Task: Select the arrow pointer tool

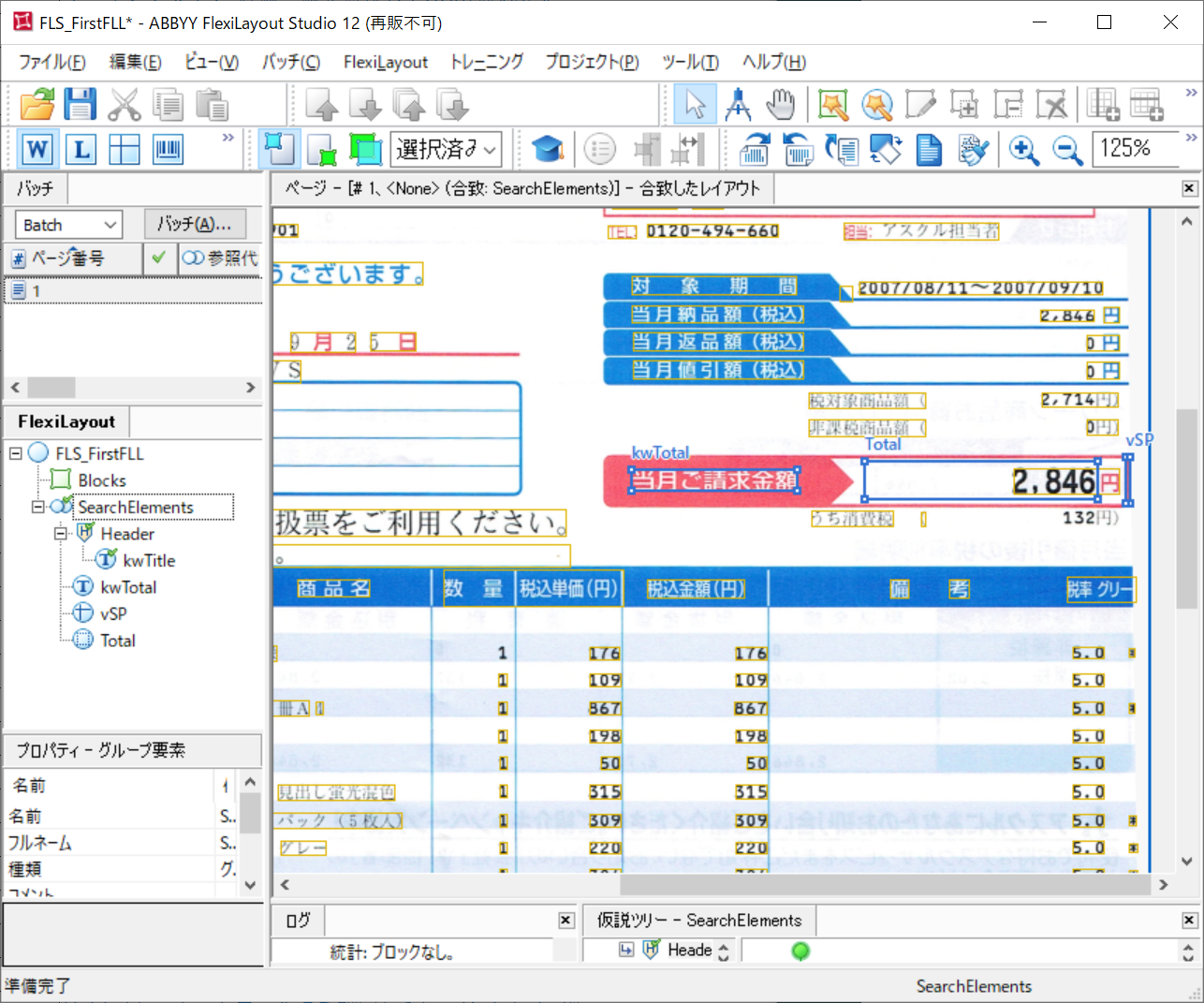Action: tap(695, 104)
